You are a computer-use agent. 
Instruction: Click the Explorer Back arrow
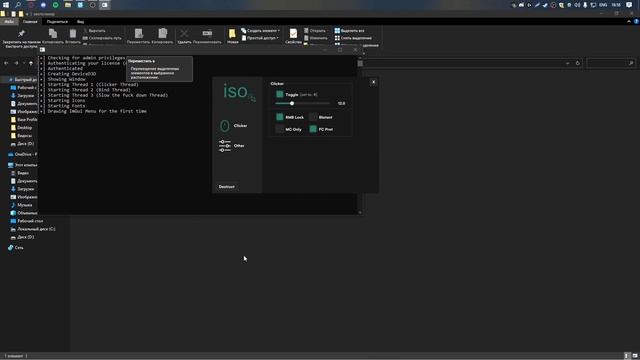[x=6, y=63]
